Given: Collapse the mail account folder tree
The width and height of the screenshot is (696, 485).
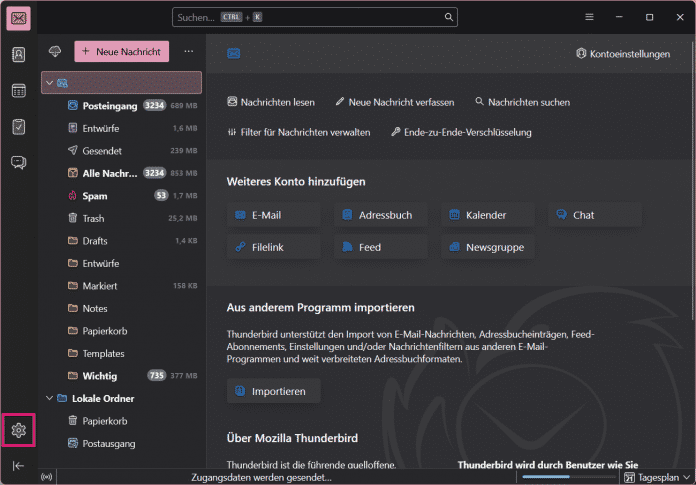Looking at the screenshot, I should click(x=48, y=82).
